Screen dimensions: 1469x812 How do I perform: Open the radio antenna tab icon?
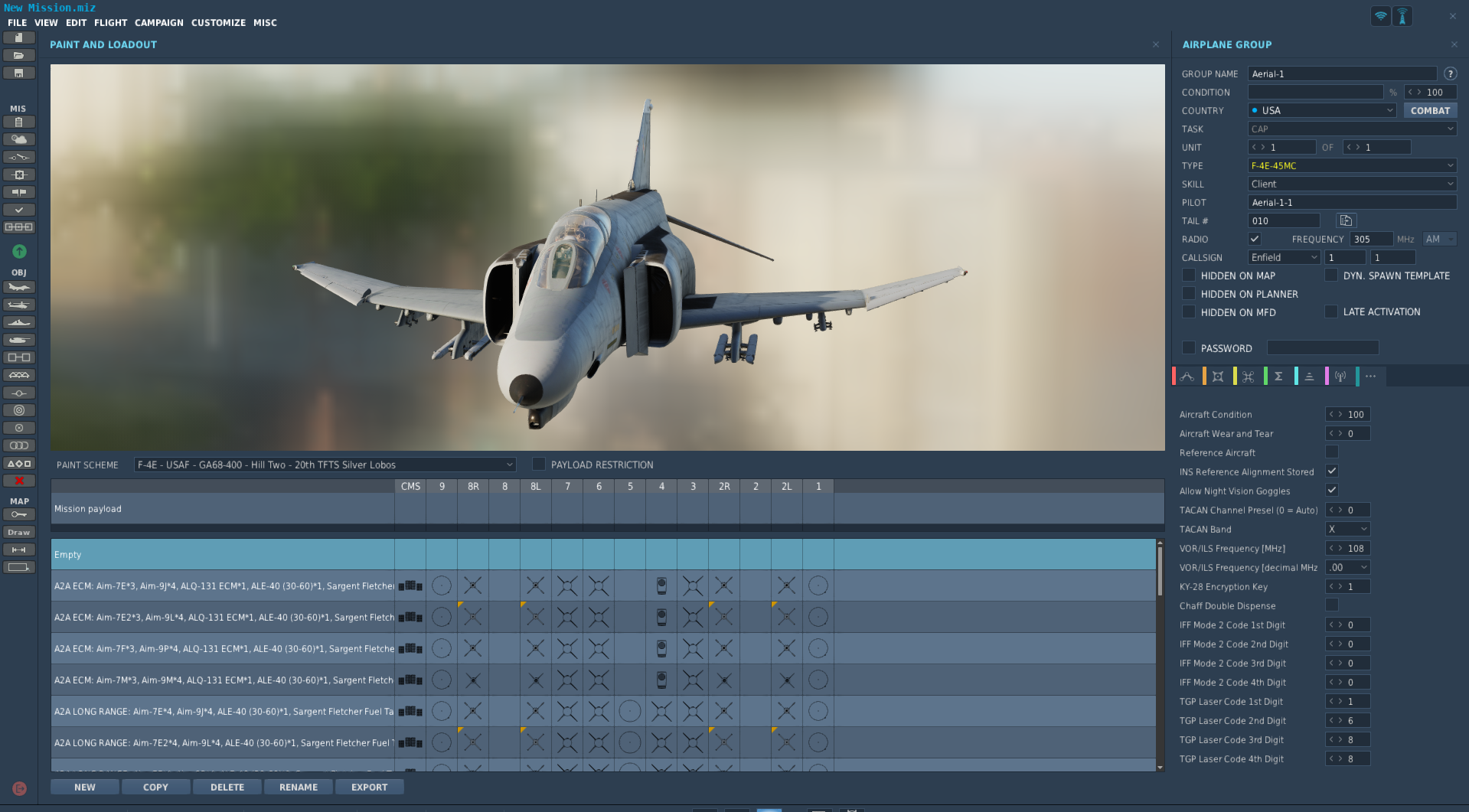pos(1340,376)
